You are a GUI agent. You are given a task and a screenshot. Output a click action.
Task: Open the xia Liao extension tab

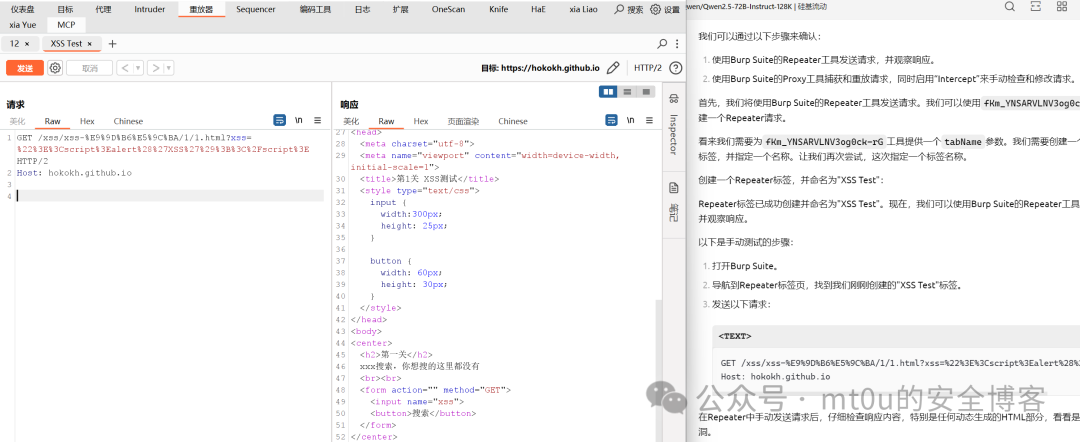point(584,10)
